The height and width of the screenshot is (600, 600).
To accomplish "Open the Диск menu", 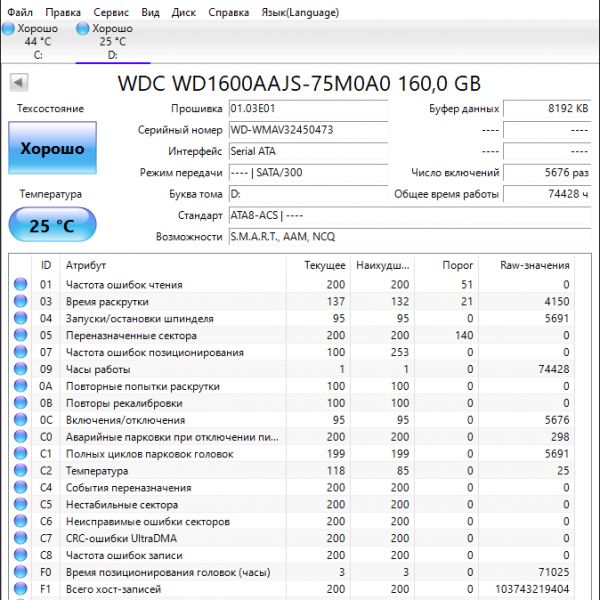I will click(x=184, y=12).
